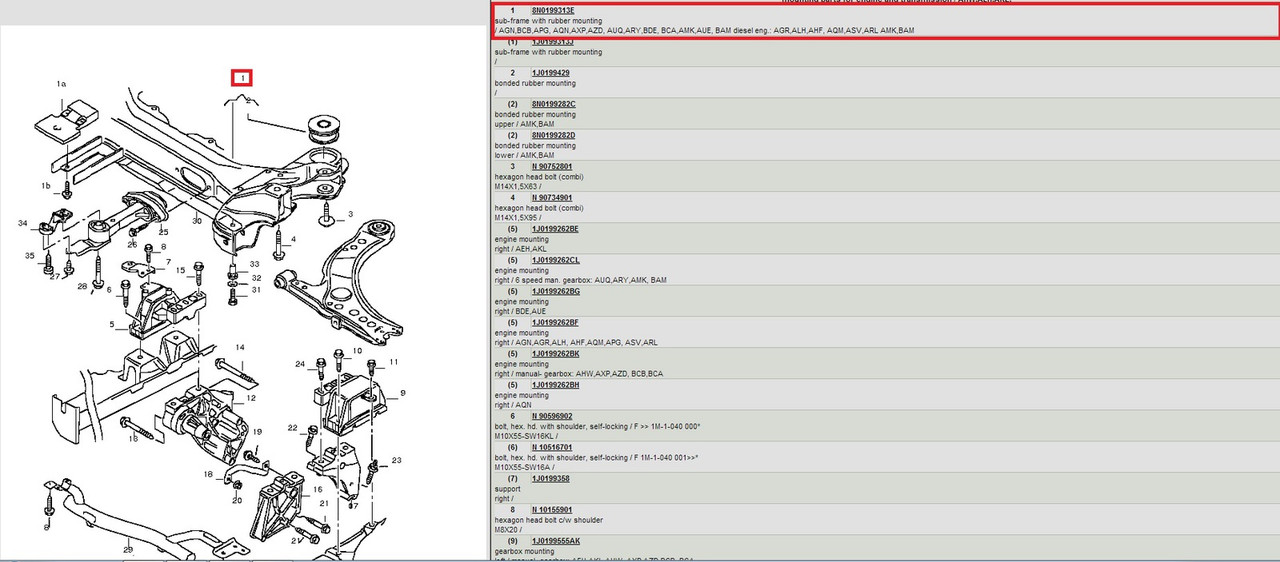Open self-locking bolt part N 90596902
The width and height of the screenshot is (1280, 562).
point(552,415)
